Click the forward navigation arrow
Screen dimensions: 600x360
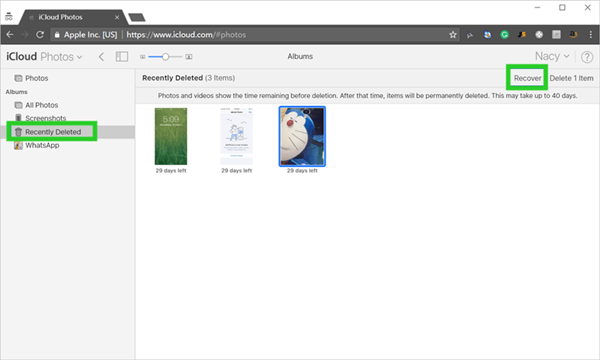[25, 34]
